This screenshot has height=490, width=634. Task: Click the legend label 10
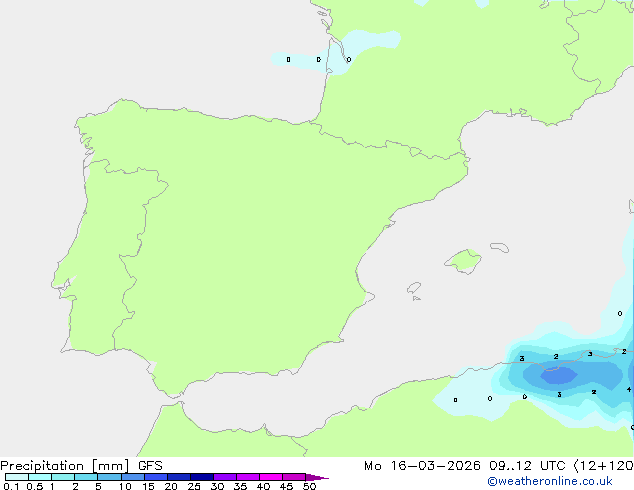125,486
